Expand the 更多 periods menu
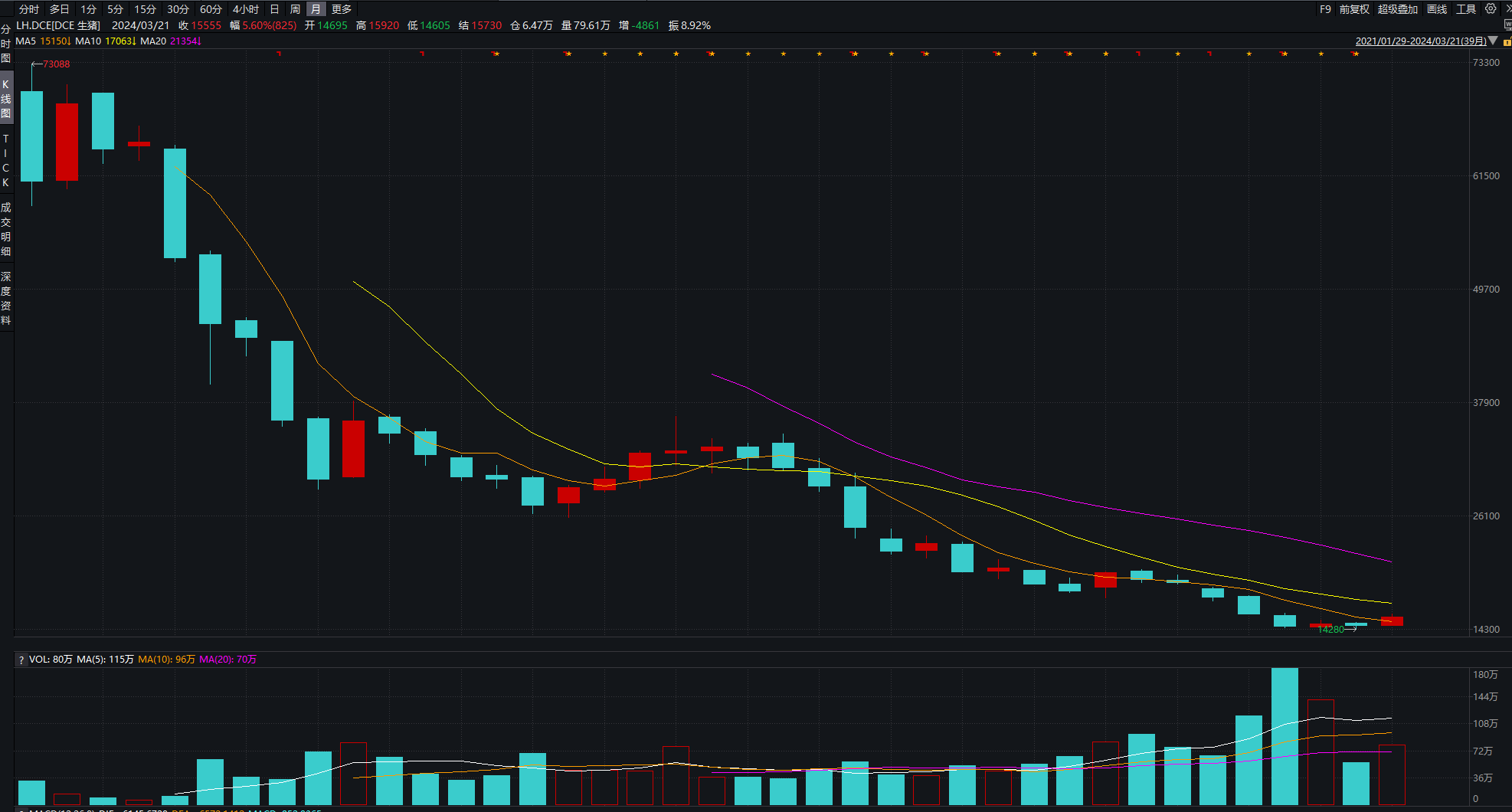 click(342, 9)
